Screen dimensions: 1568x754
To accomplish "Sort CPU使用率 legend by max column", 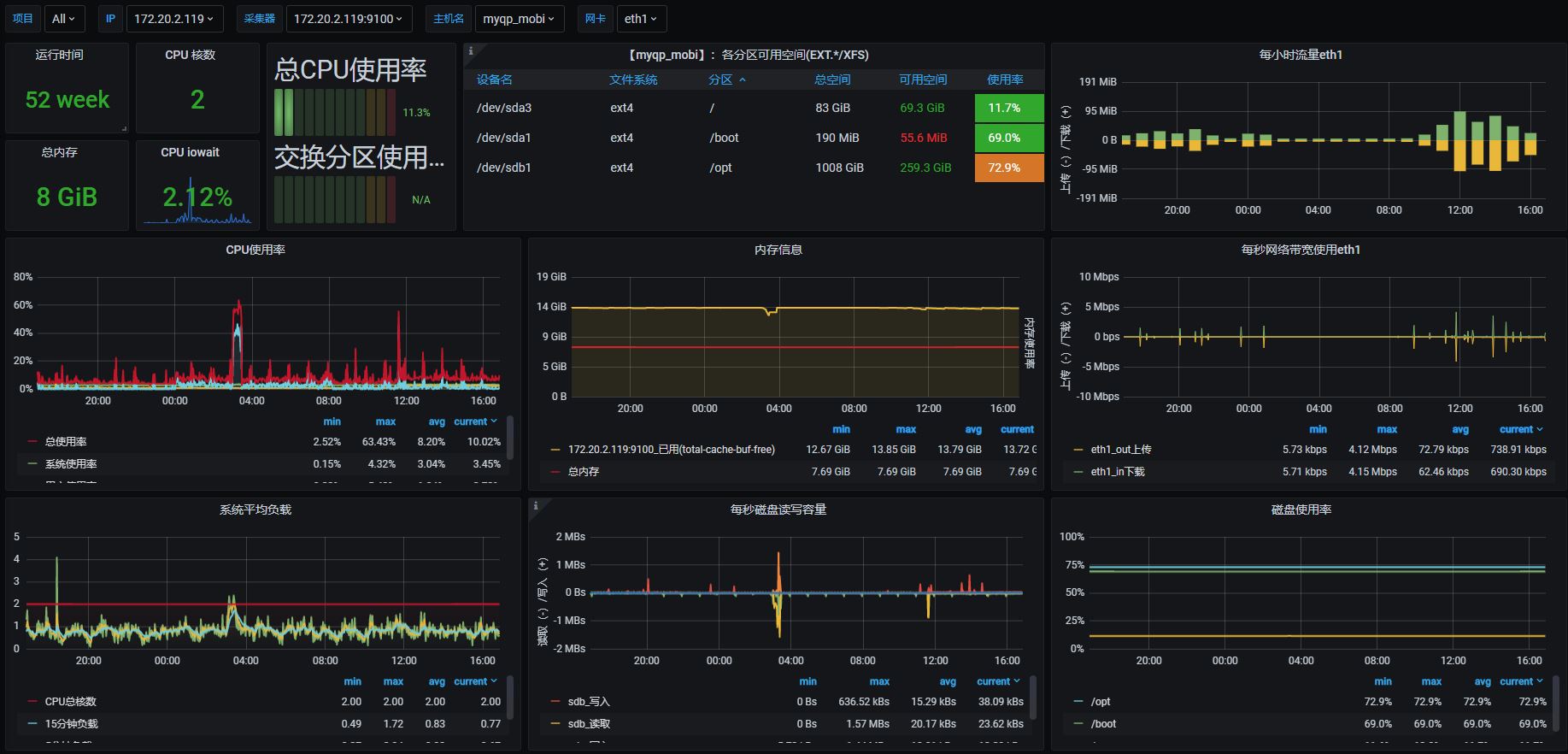I will 385,421.
